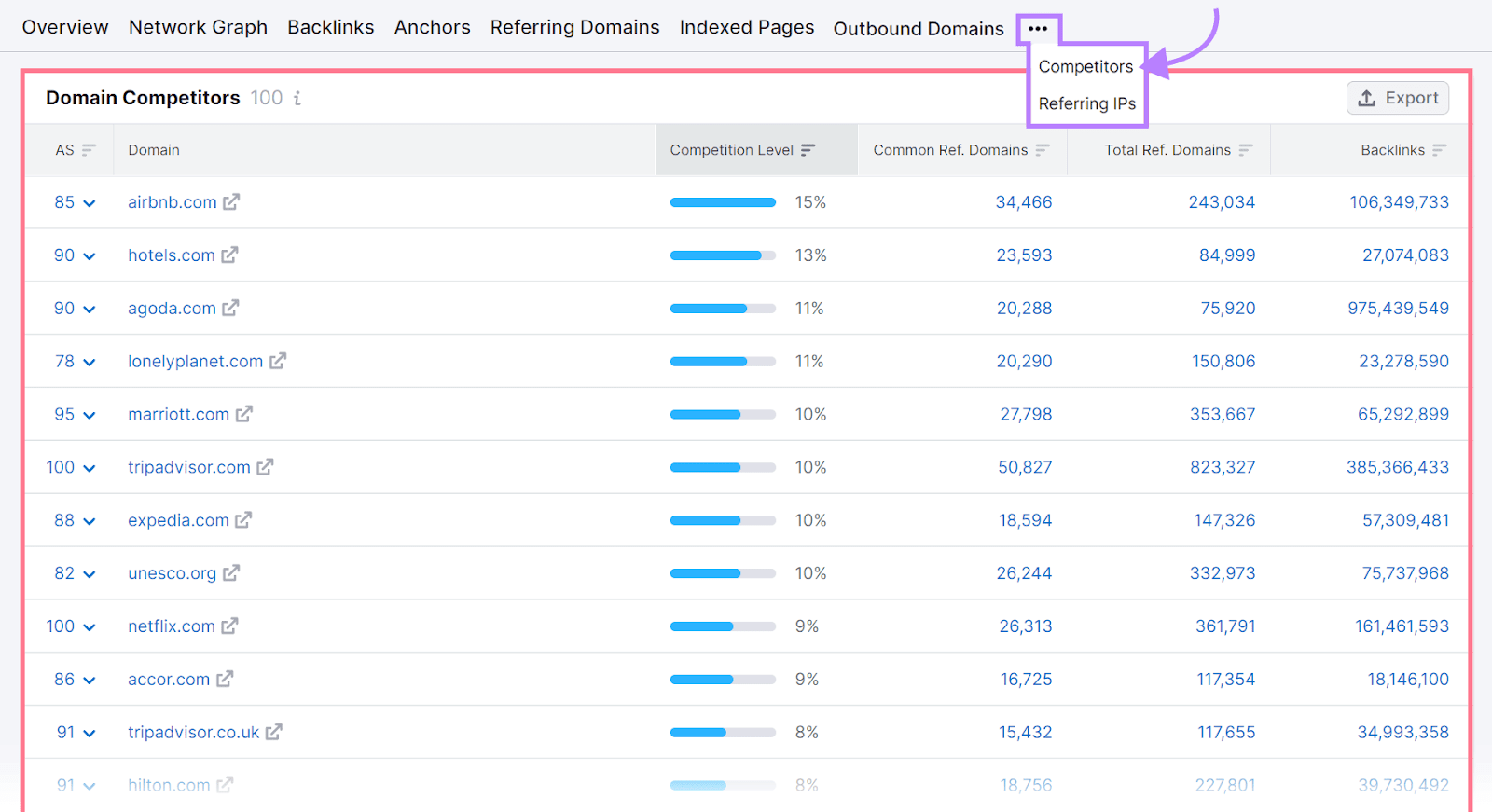Open the airbnb.com domain link
This screenshot has width=1492, height=812.
tap(173, 202)
